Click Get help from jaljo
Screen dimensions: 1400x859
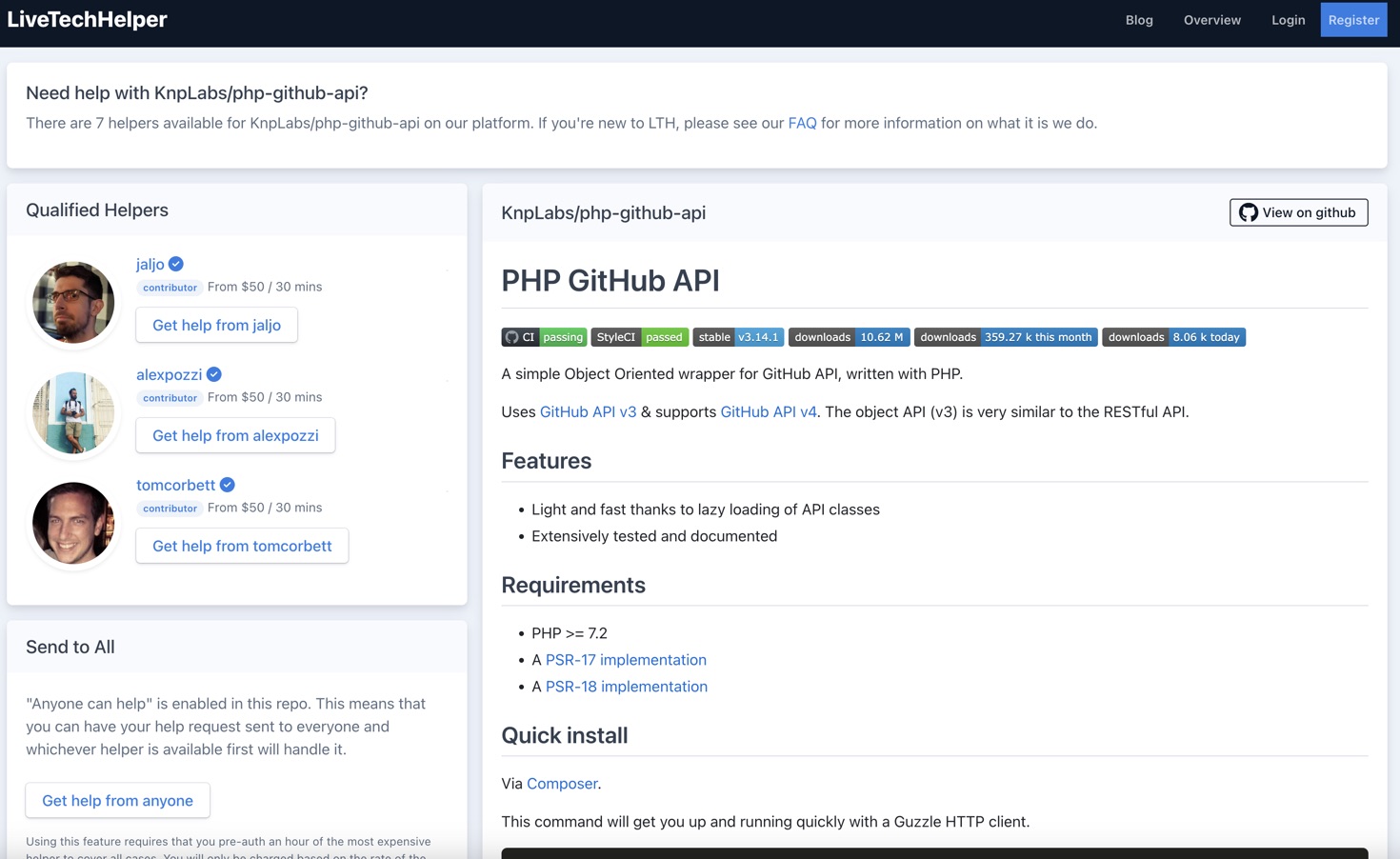(216, 325)
